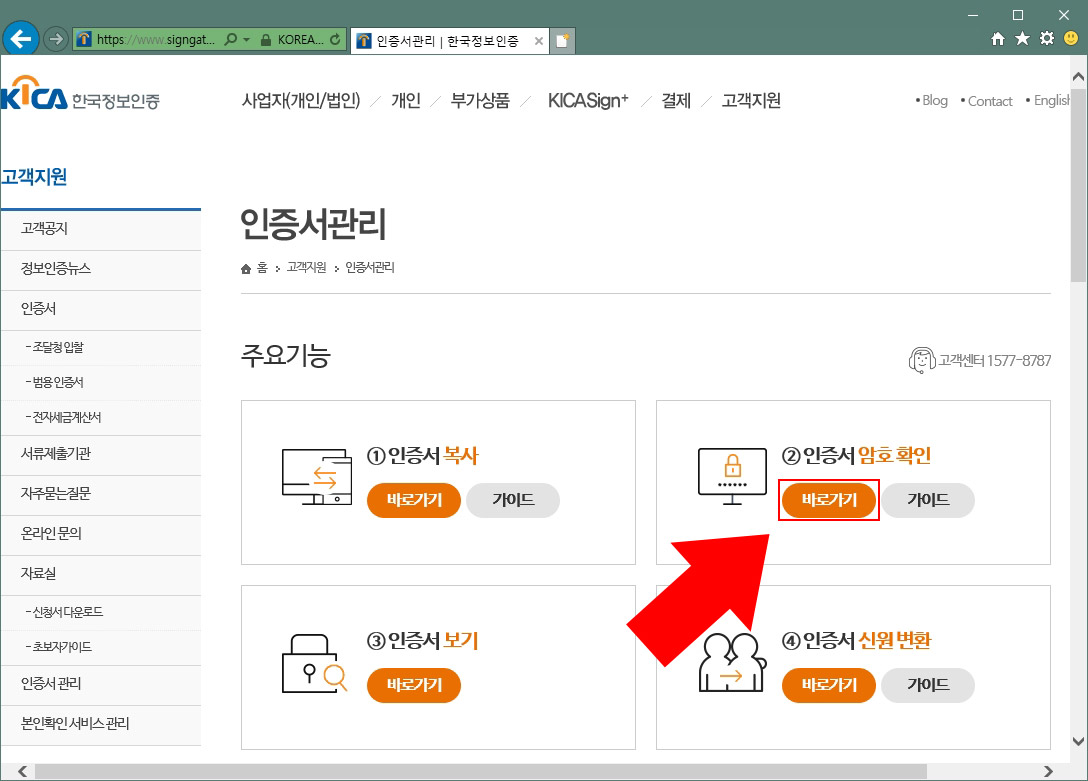
Task: Click the 가이드 button for 인증서 복사
Action: click(513, 500)
